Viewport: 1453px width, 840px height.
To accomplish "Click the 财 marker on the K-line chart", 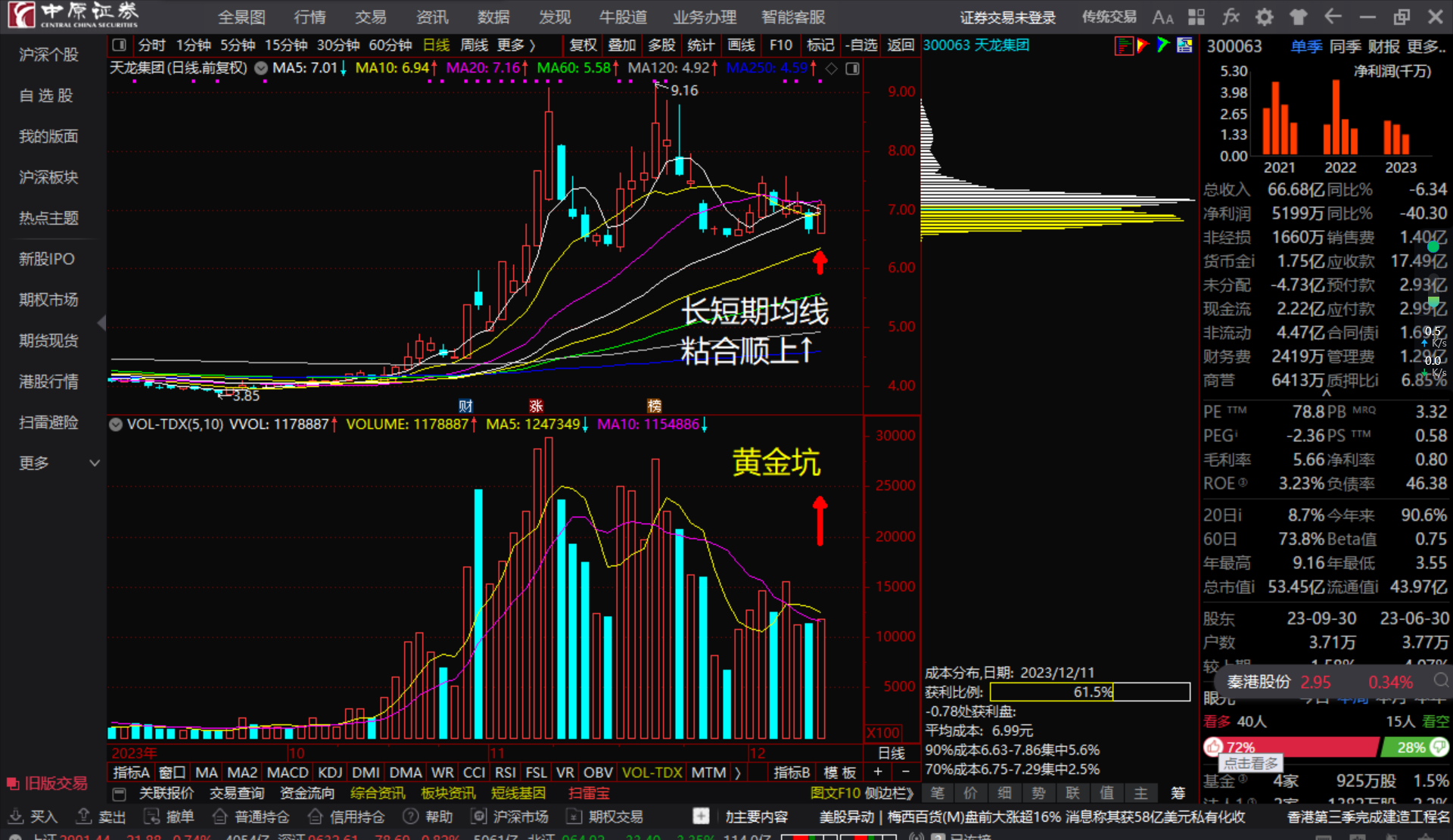I will (x=465, y=406).
